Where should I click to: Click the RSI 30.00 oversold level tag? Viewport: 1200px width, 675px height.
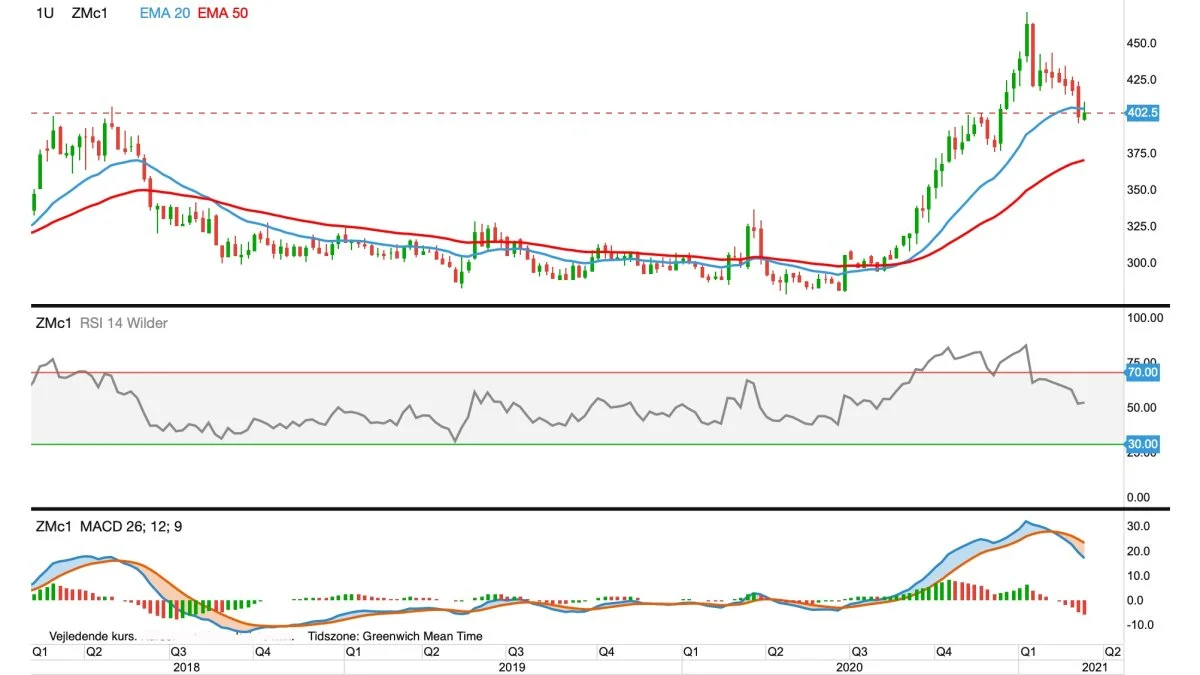click(x=1142, y=444)
